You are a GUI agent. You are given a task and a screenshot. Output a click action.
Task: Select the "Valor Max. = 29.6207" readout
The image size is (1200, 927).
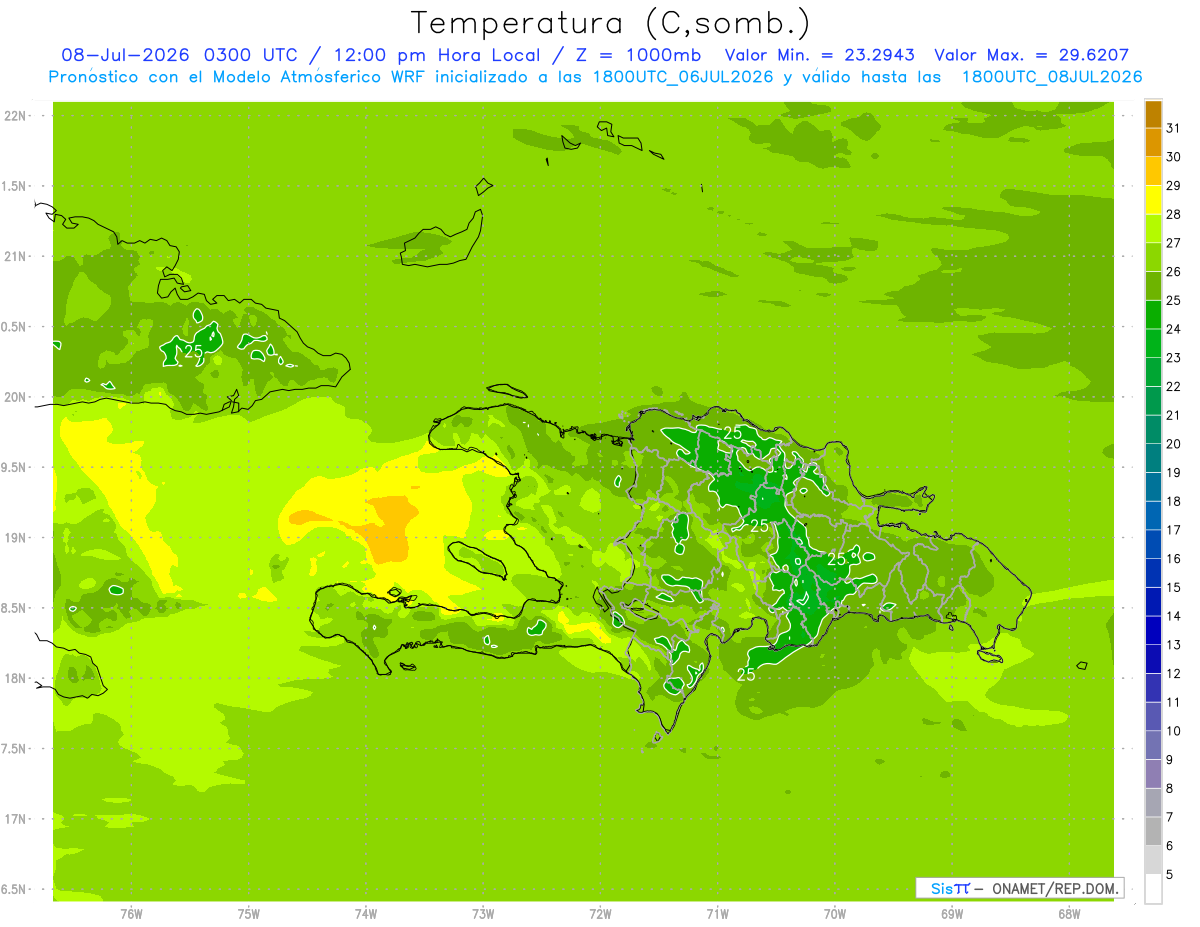coord(1032,55)
